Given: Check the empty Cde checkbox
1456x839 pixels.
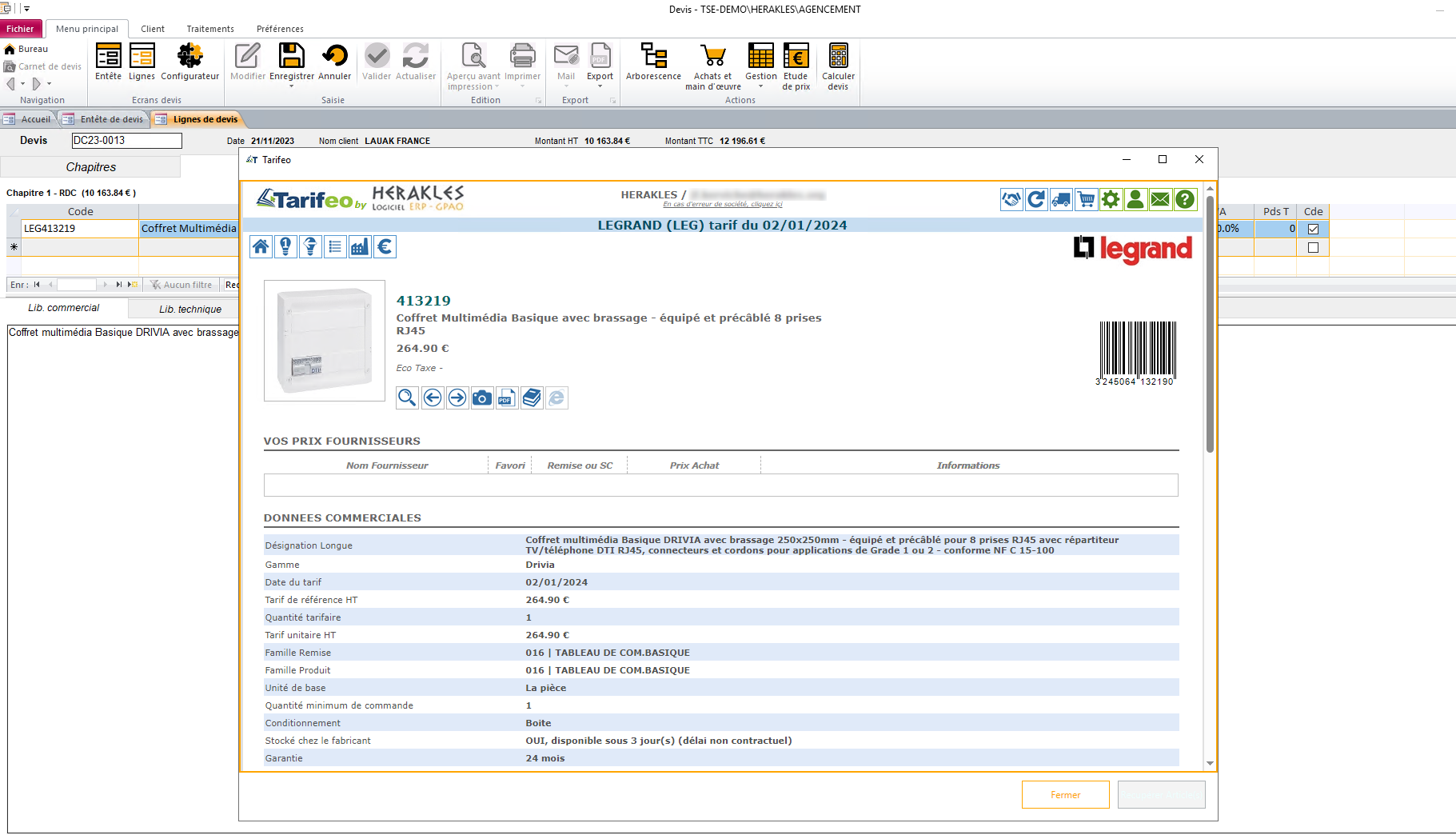Looking at the screenshot, I should click(1313, 247).
